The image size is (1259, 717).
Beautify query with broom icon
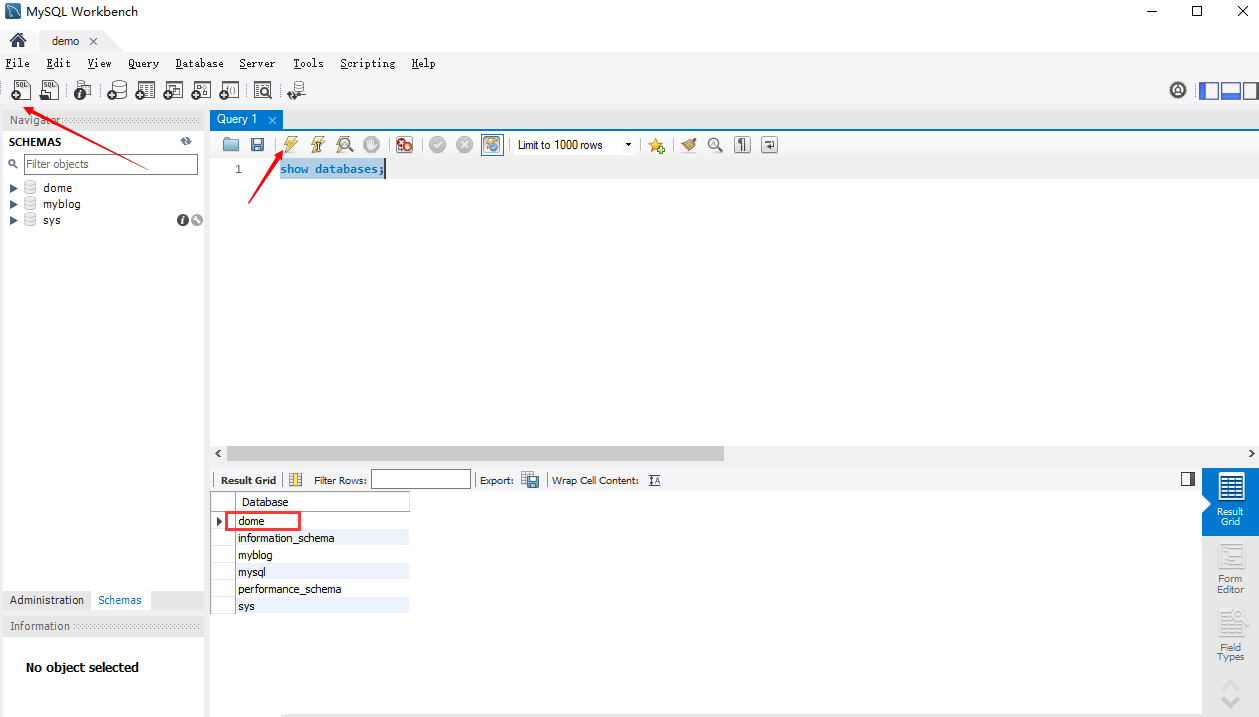point(688,145)
